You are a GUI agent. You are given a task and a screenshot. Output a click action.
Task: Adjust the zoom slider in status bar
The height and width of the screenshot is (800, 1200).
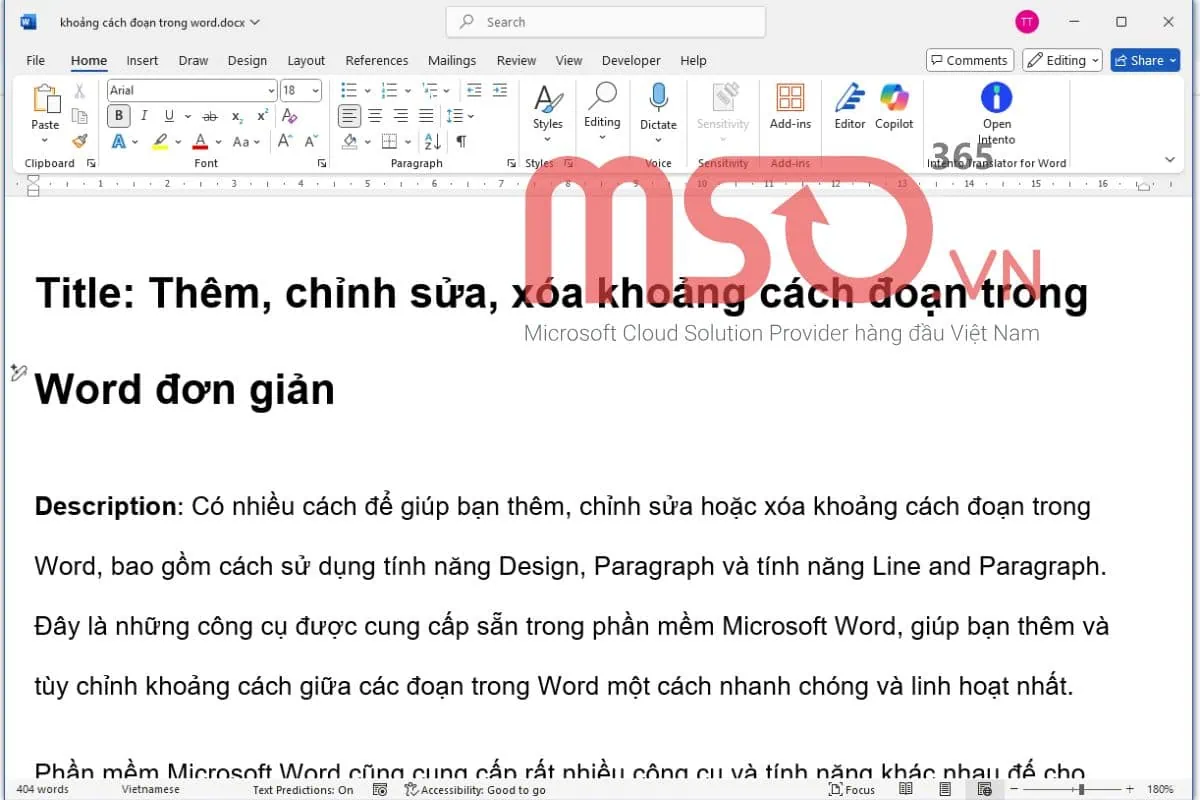(x=1080, y=789)
